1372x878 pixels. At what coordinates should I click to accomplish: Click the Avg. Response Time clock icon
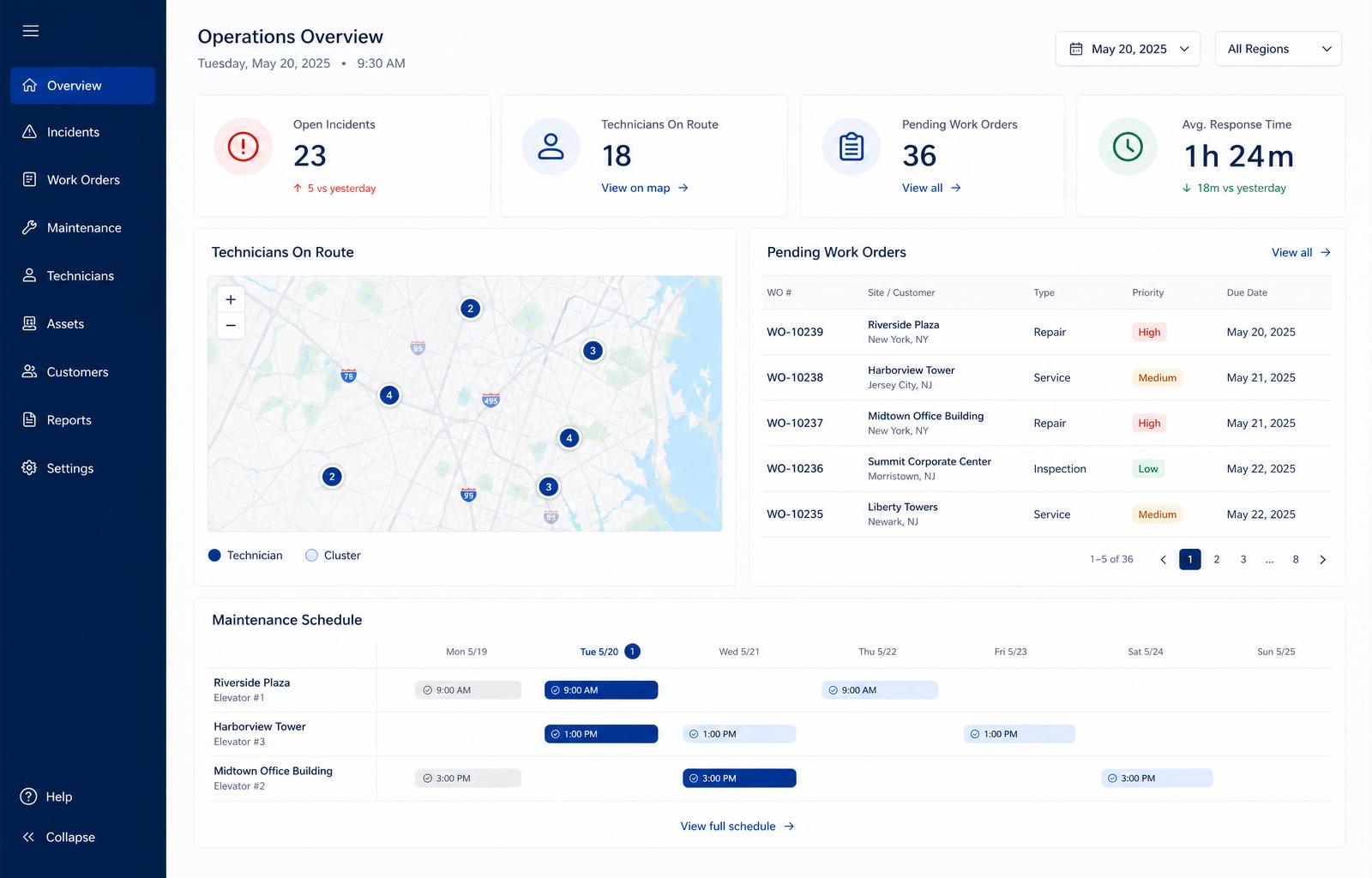pos(1128,147)
